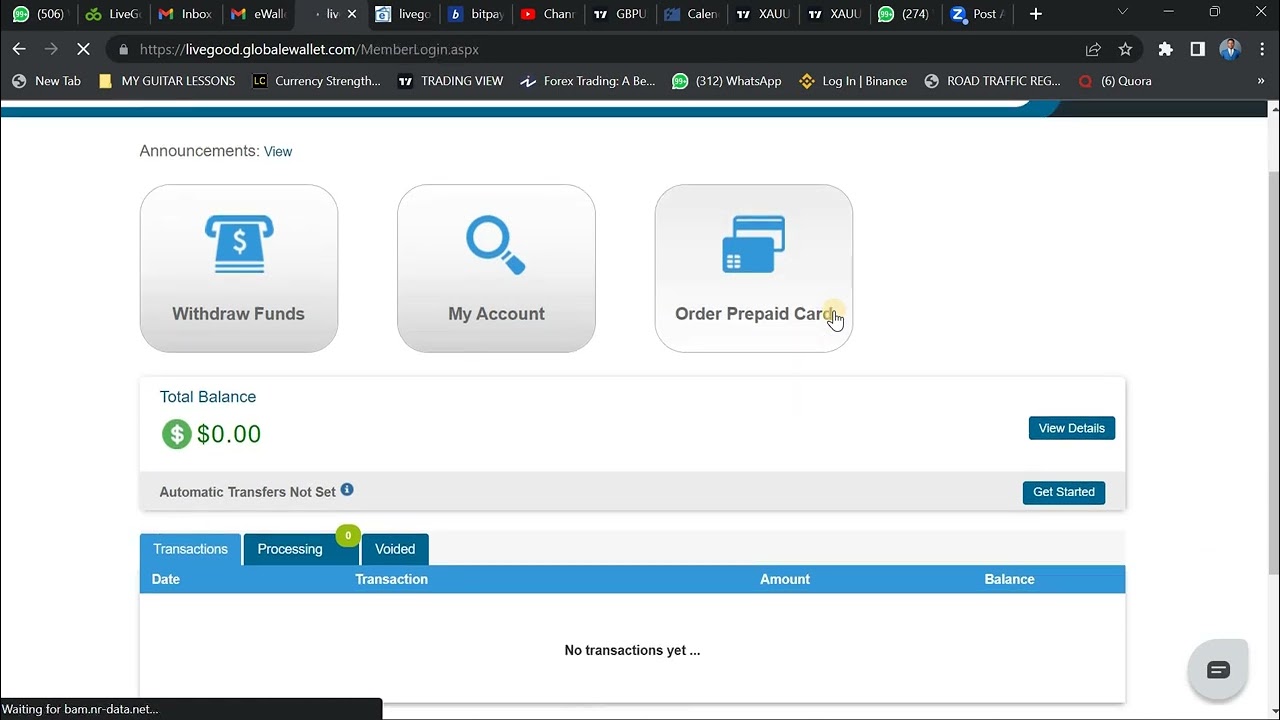Open the New Tab bookmark
The height and width of the screenshot is (720, 1280).
click(47, 81)
